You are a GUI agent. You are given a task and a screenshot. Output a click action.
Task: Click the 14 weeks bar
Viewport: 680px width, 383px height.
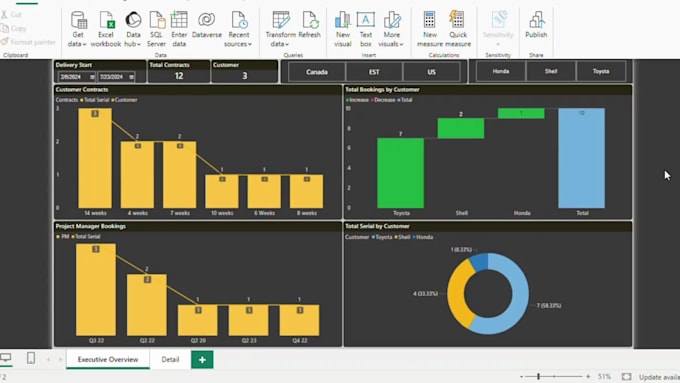click(x=95, y=158)
